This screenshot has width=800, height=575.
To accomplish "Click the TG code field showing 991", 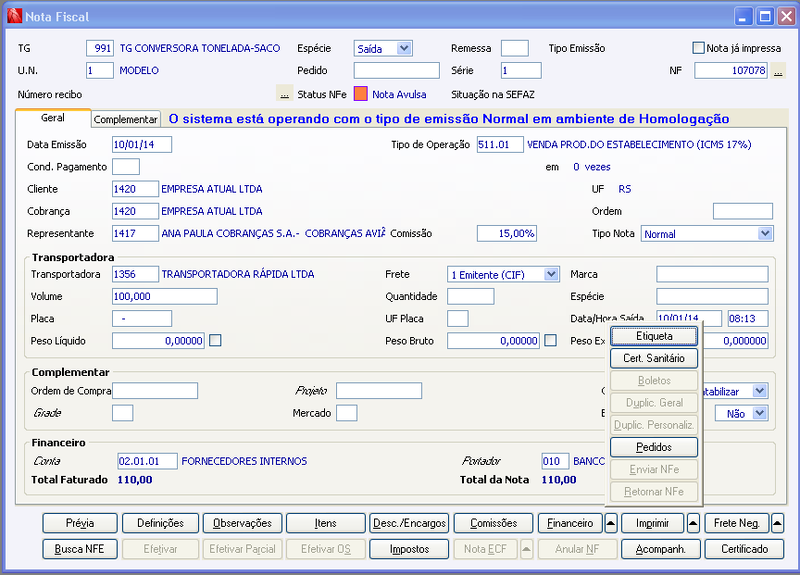I will pos(100,48).
